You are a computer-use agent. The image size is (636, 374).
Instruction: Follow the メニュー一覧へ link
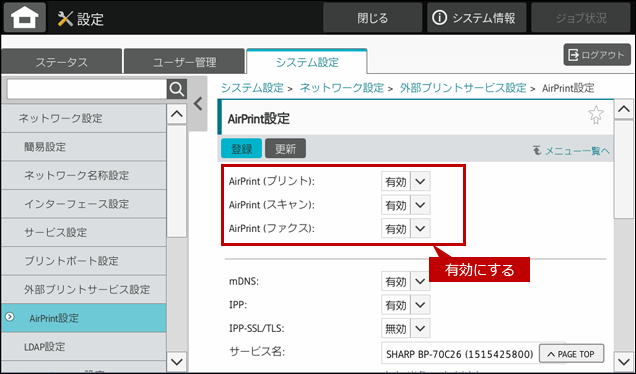(x=572, y=150)
